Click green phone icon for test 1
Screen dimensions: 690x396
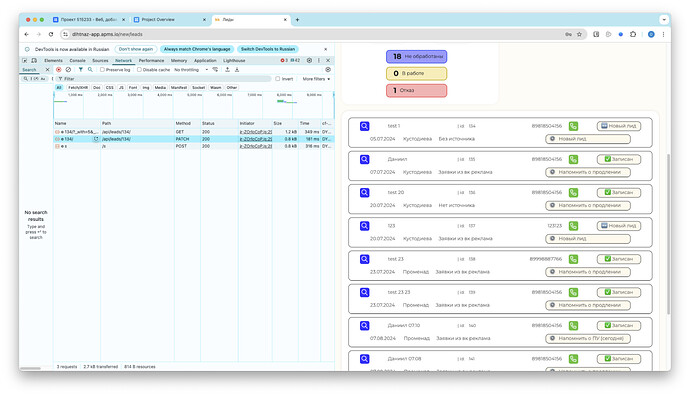point(573,126)
